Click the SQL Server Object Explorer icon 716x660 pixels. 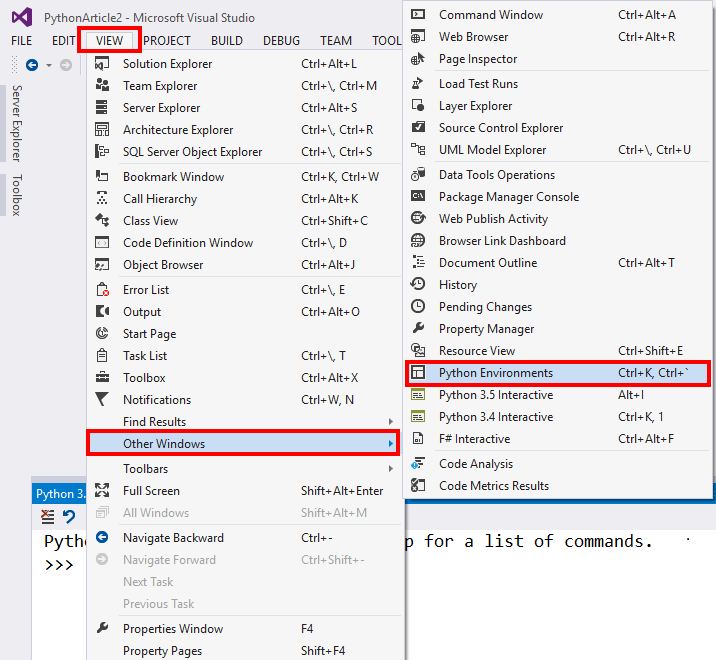point(102,151)
